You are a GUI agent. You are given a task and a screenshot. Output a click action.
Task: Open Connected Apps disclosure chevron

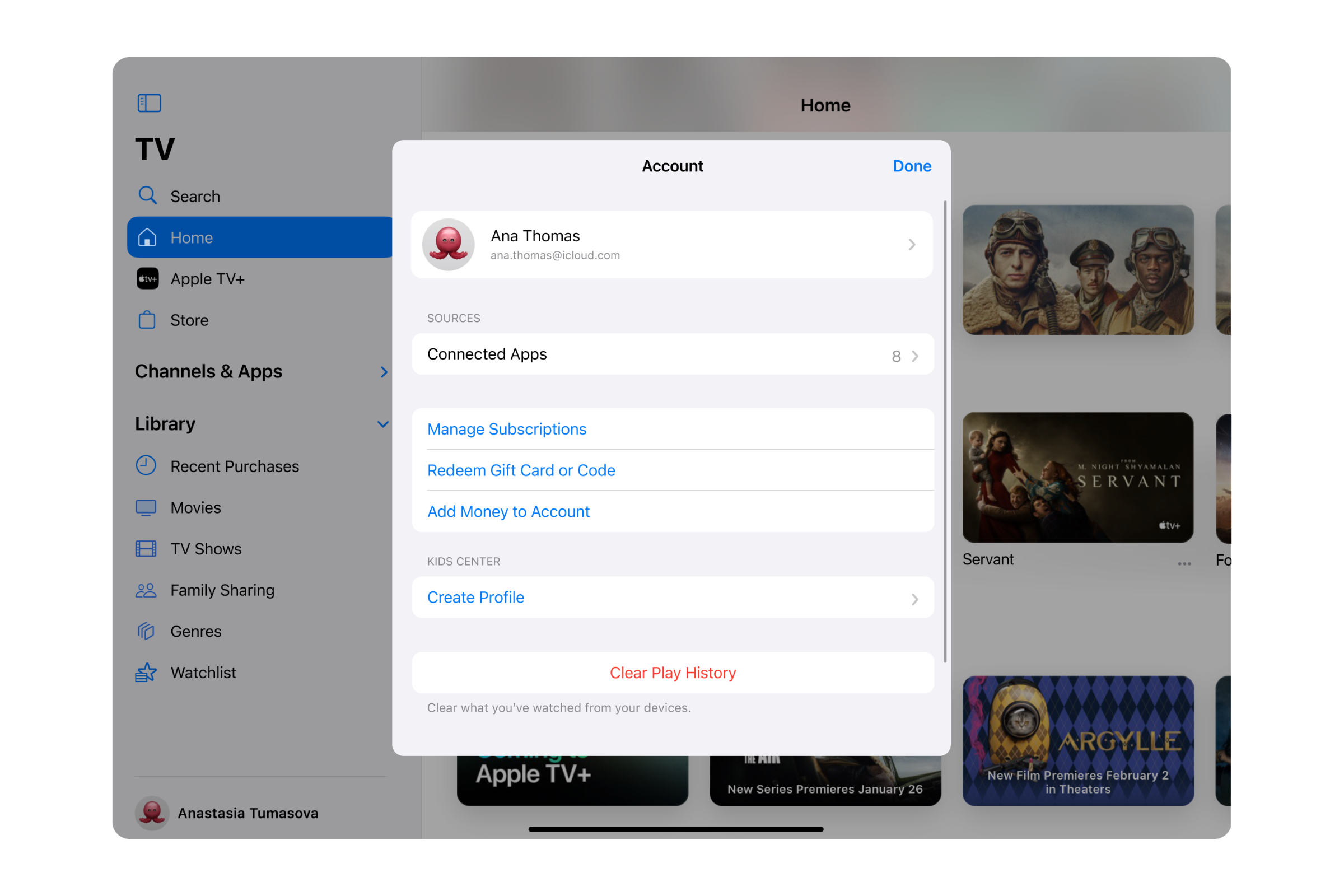tap(916, 356)
